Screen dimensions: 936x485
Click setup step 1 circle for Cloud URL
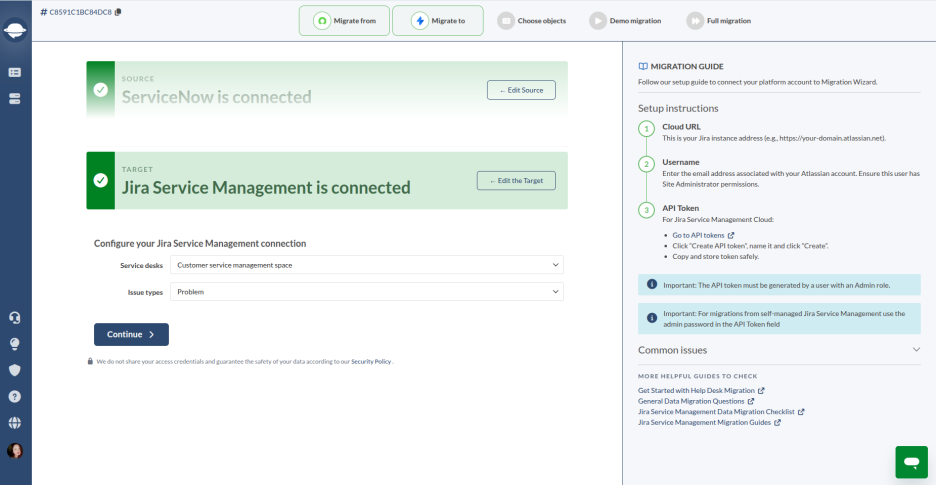[x=645, y=128]
